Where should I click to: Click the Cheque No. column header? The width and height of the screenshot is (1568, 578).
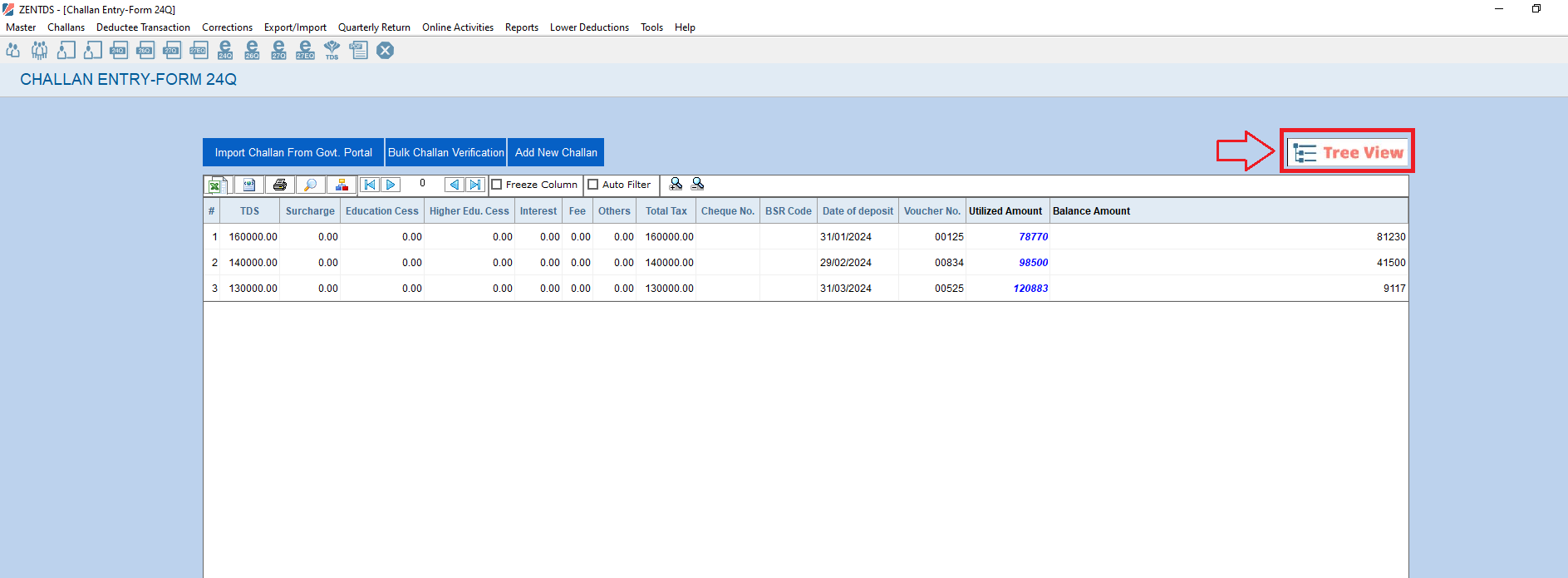tap(728, 211)
